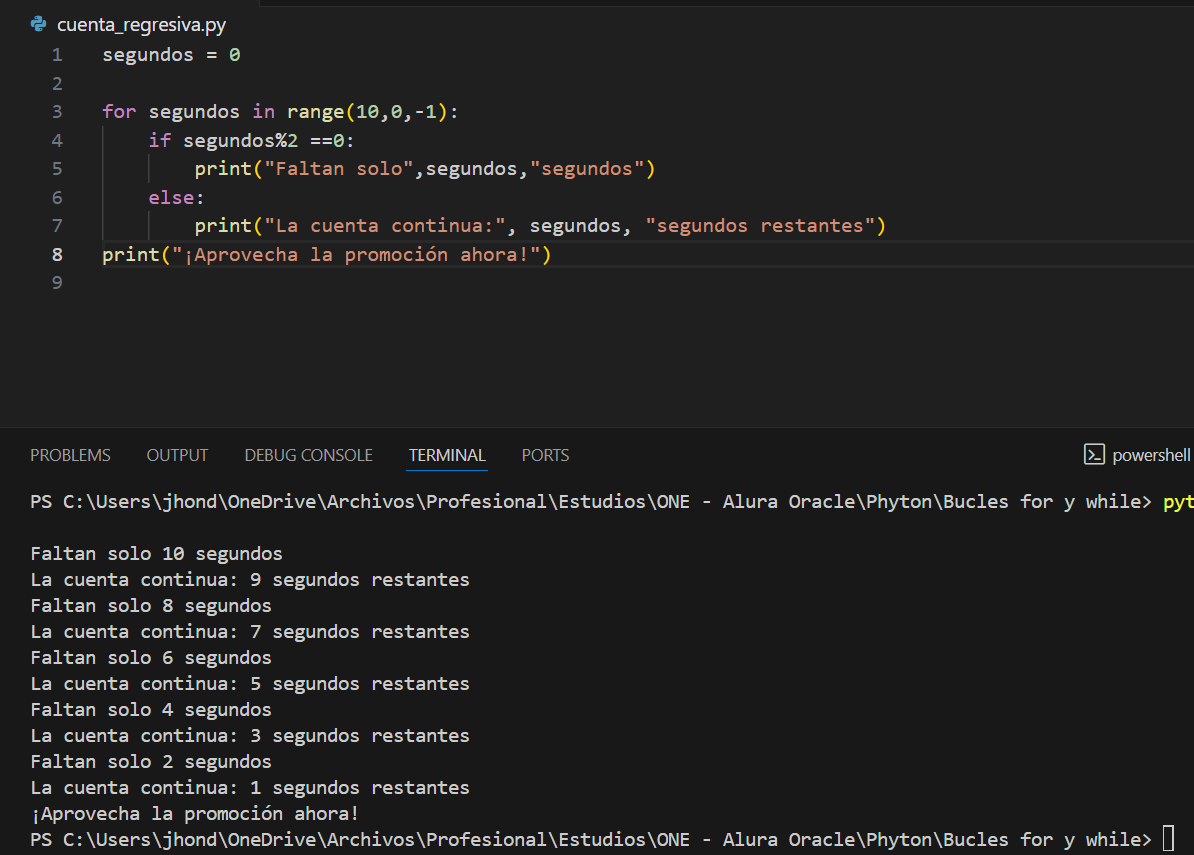Click the Python file icon on the editor tab

(39, 24)
